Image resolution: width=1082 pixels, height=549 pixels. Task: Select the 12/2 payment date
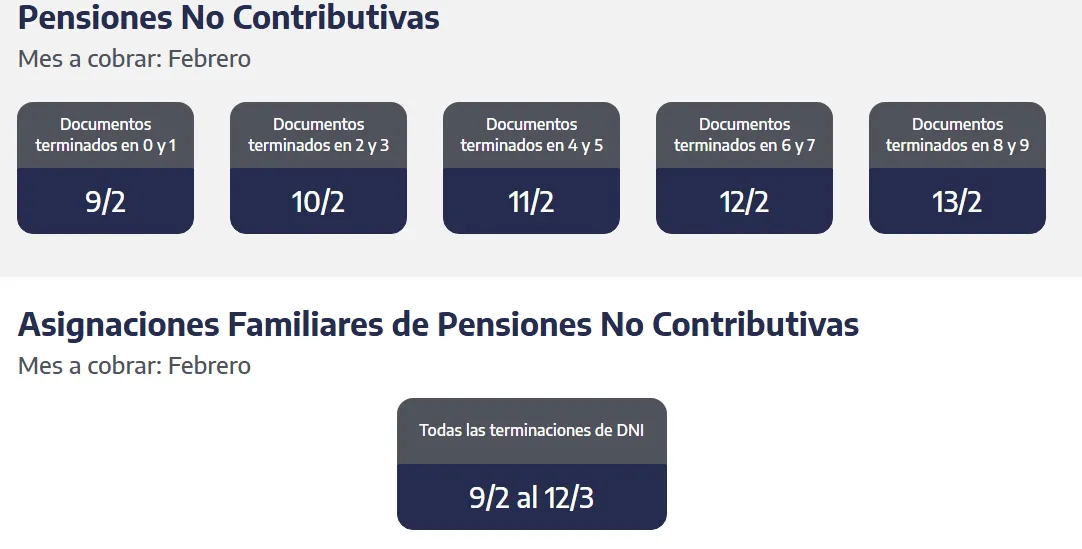[745, 202]
